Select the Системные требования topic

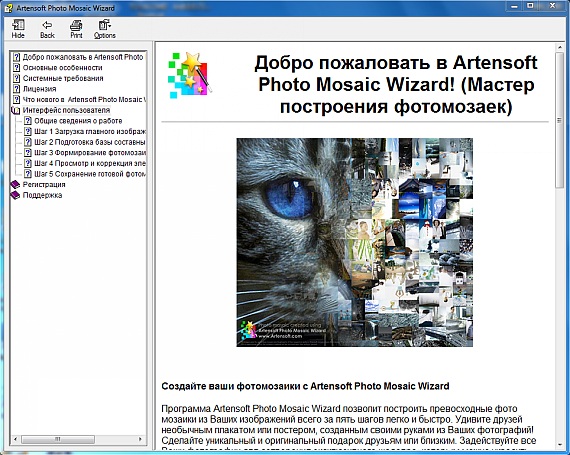63,78
